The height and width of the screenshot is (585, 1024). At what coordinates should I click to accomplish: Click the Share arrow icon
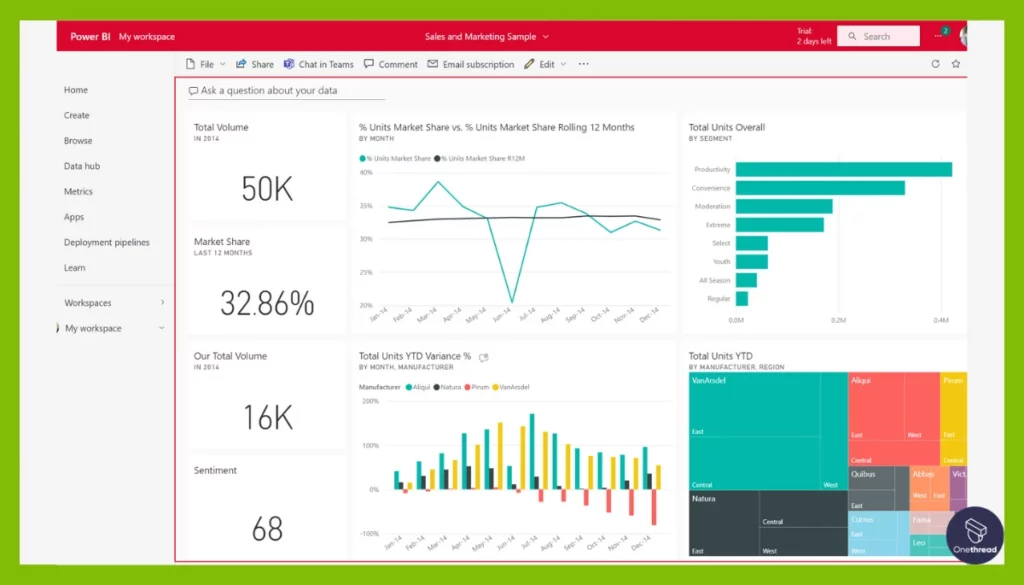[x=241, y=64]
